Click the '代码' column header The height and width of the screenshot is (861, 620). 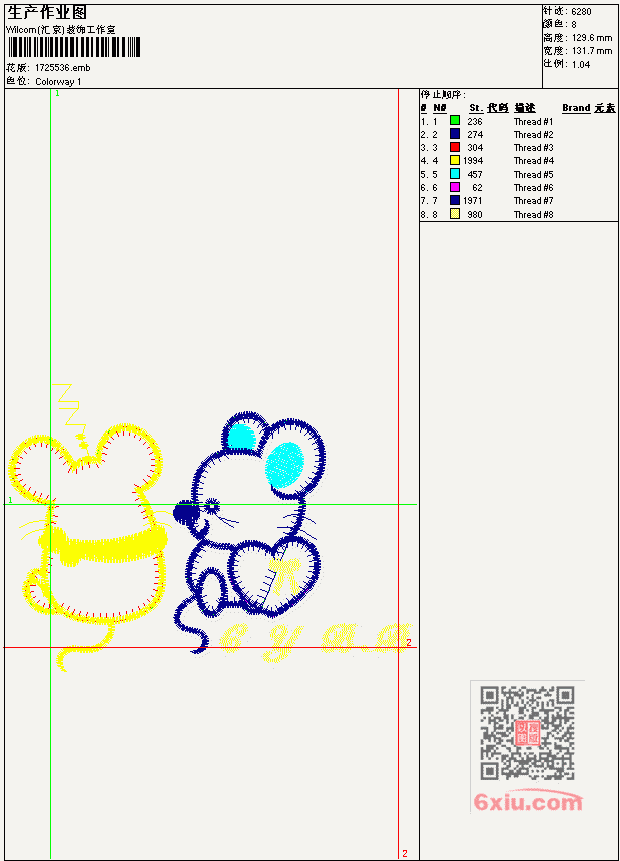pos(498,108)
